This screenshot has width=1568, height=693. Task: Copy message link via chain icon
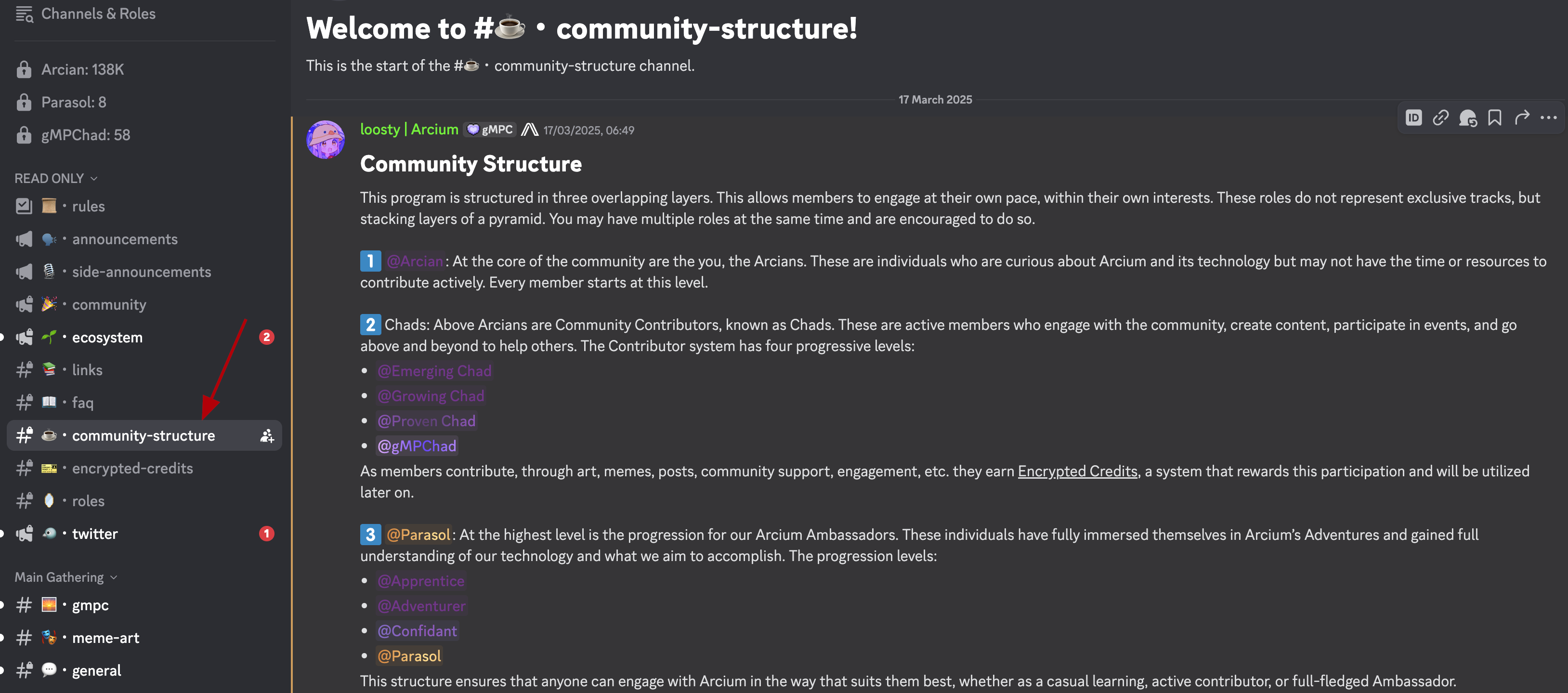[x=1440, y=118]
